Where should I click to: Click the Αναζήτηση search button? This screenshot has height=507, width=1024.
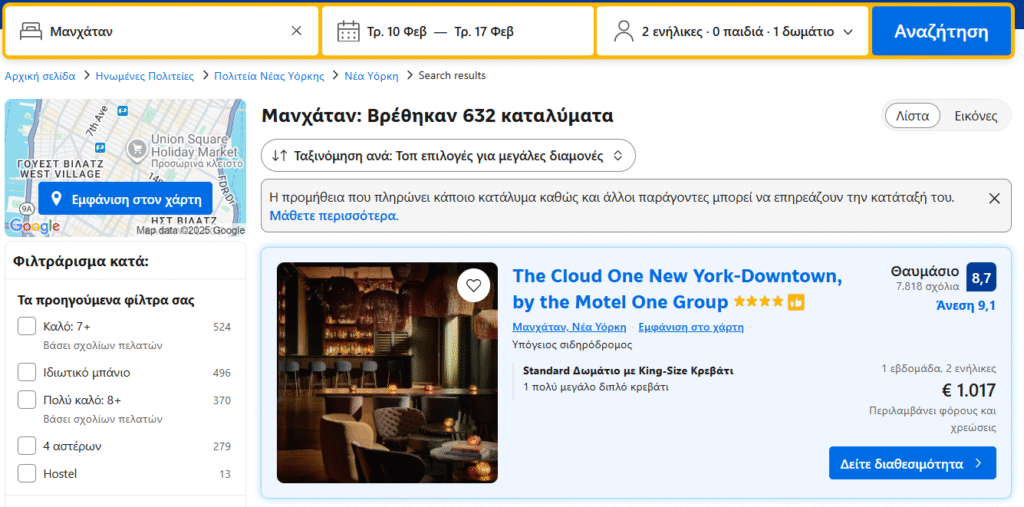[941, 31]
